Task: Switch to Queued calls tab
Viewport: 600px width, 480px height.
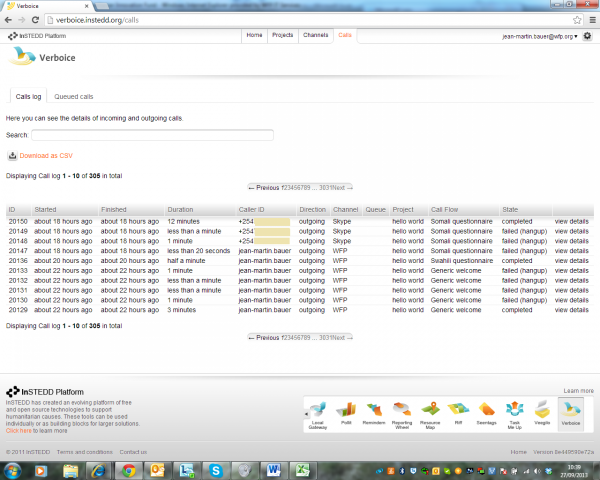Action: coord(73,96)
